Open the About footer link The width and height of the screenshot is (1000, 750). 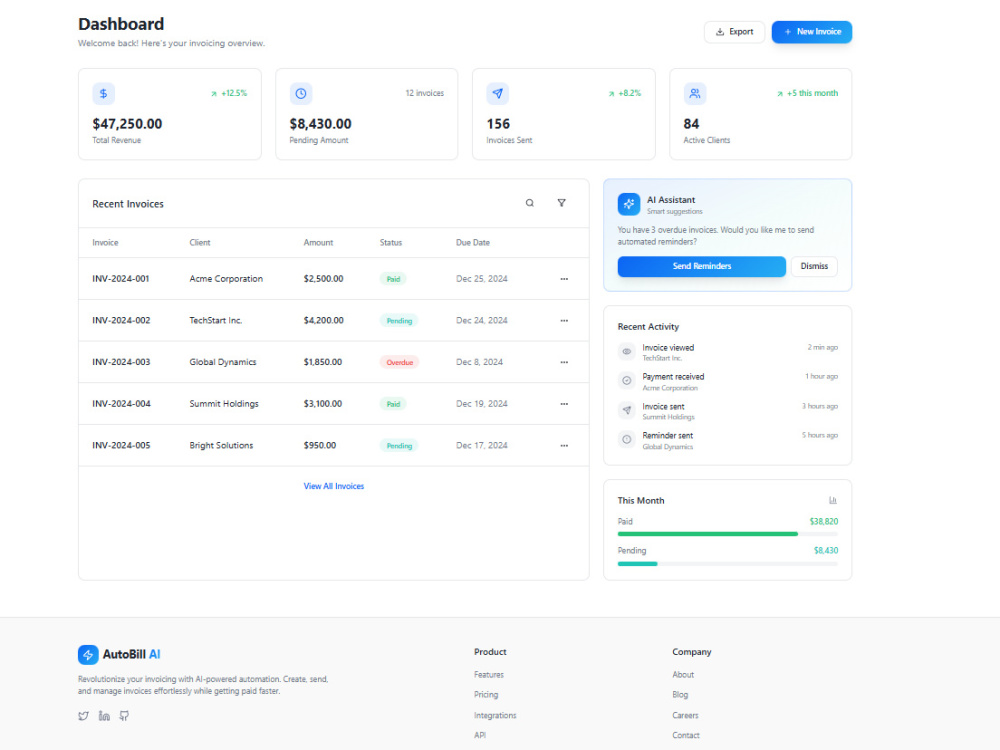683,675
